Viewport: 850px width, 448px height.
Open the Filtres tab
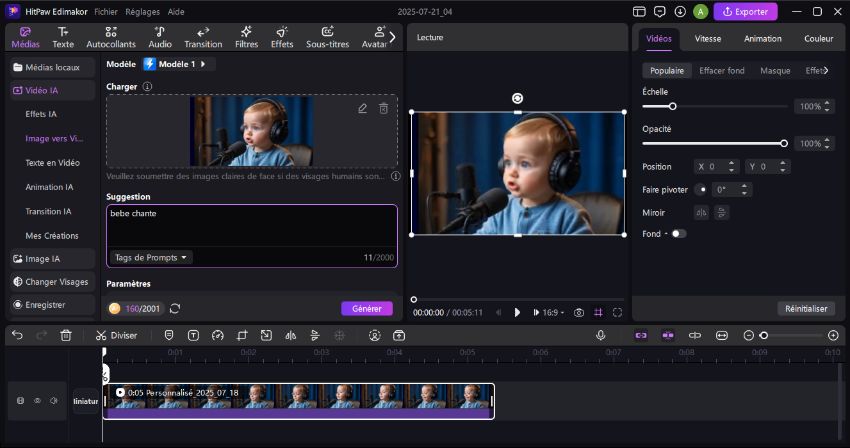tap(246, 37)
